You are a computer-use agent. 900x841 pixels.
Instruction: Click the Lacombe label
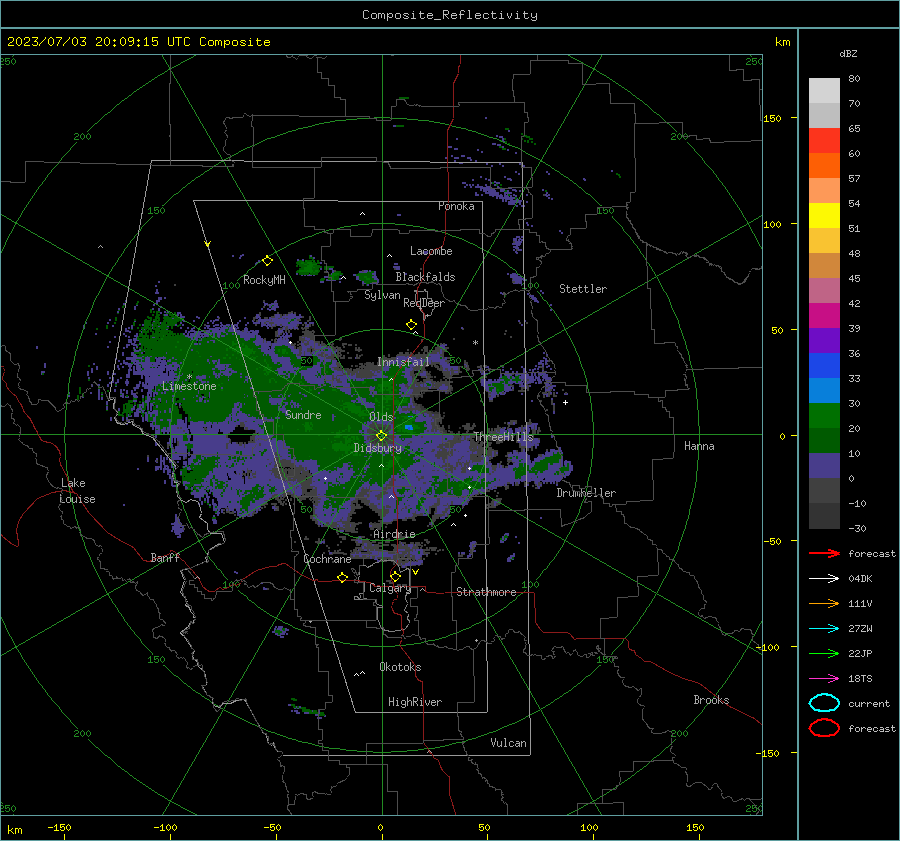(x=431, y=251)
